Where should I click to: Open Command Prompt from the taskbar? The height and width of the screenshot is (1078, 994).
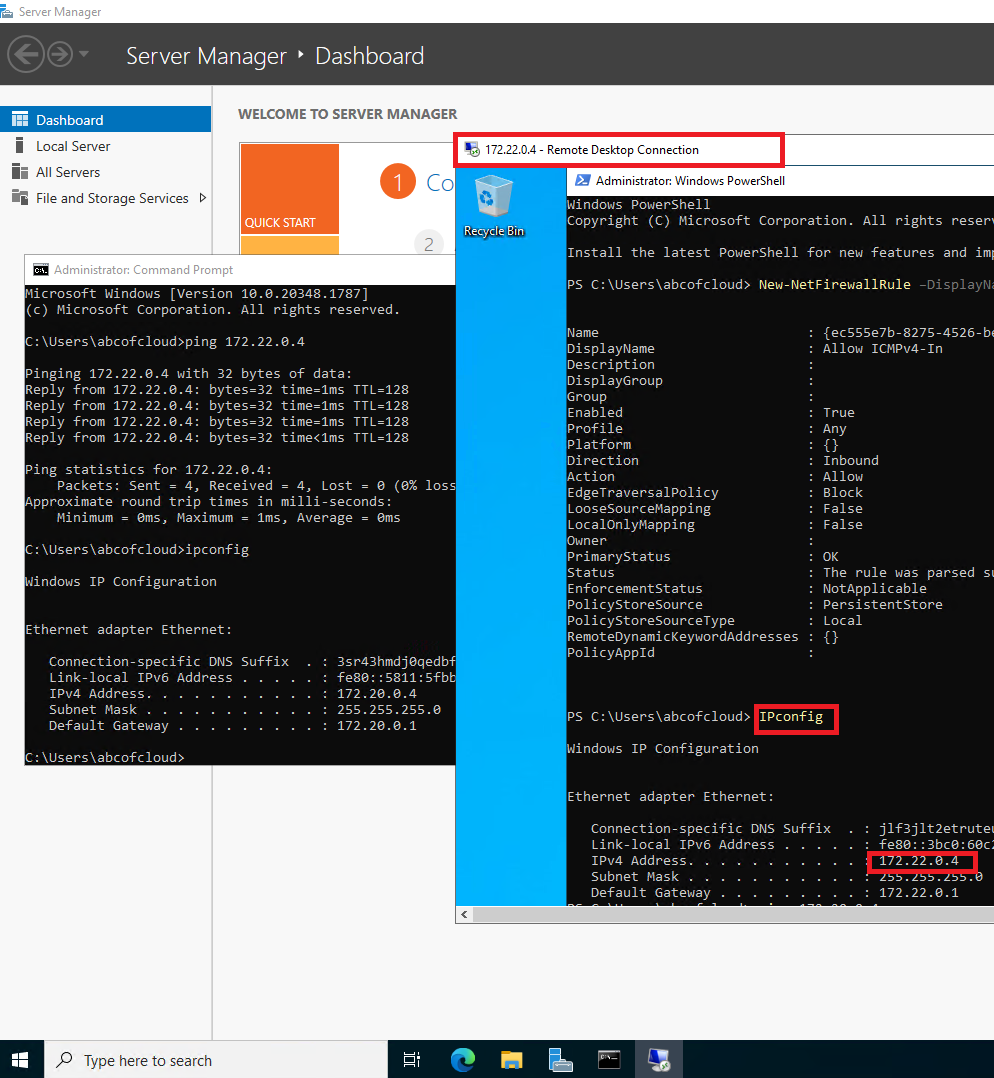click(x=609, y=1058)
